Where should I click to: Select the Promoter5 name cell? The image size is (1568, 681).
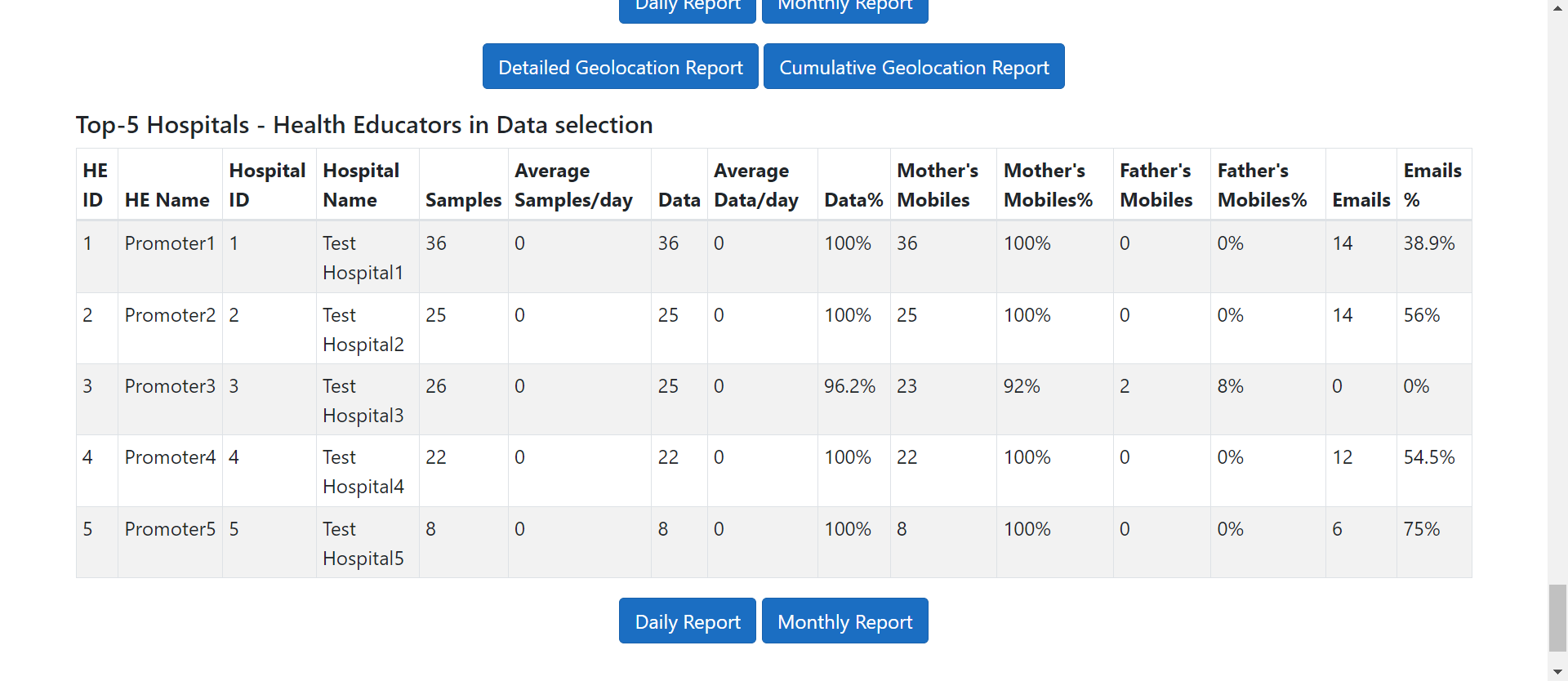(x=170, y=529)
